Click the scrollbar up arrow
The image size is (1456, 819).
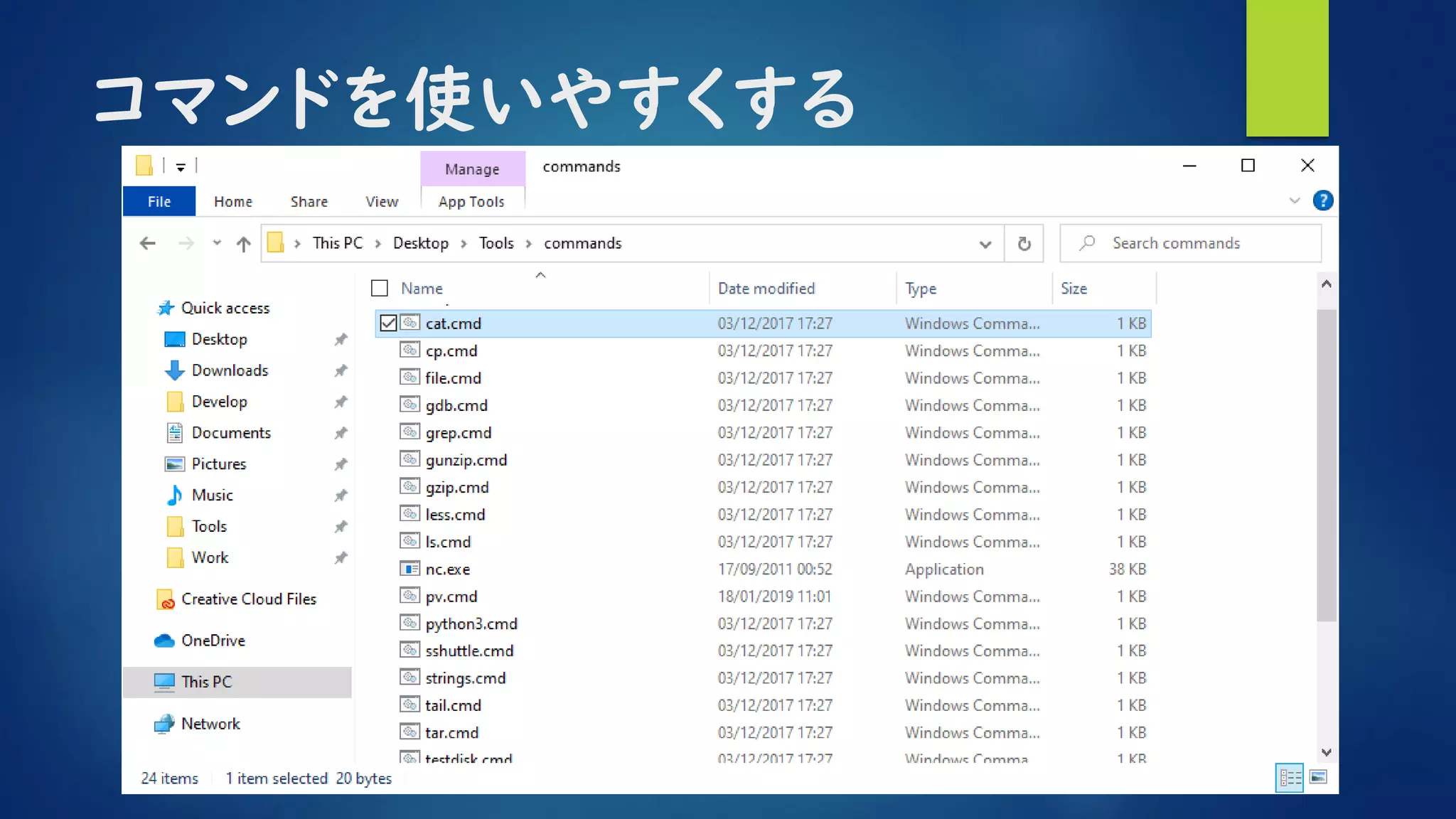point(1327,284)
